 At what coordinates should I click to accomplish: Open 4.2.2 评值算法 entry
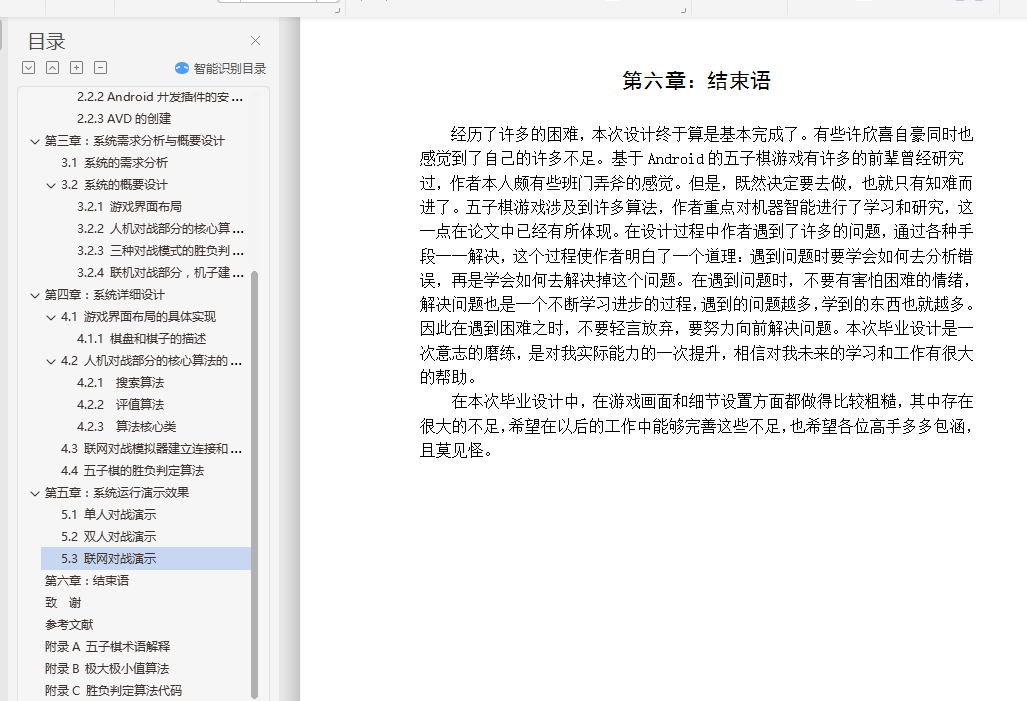[121, 405]
